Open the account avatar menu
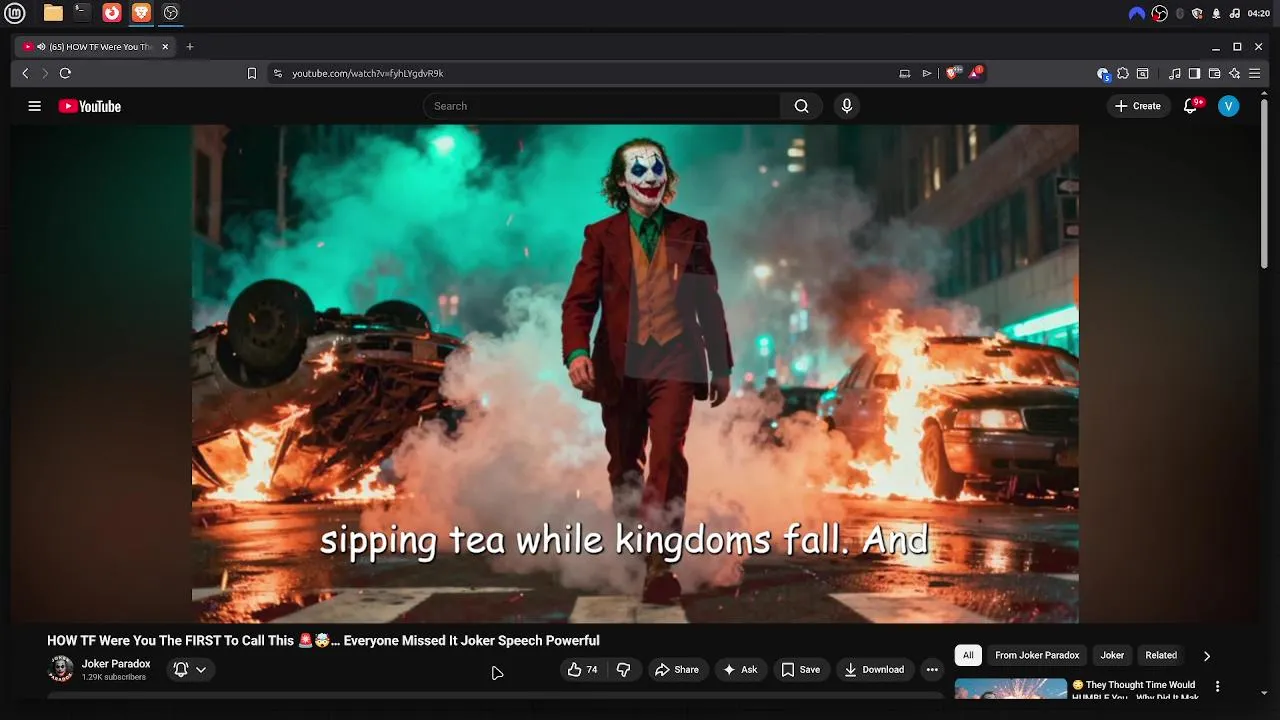The width and height of the screenshot is (1280, 720). [1229, 106]
